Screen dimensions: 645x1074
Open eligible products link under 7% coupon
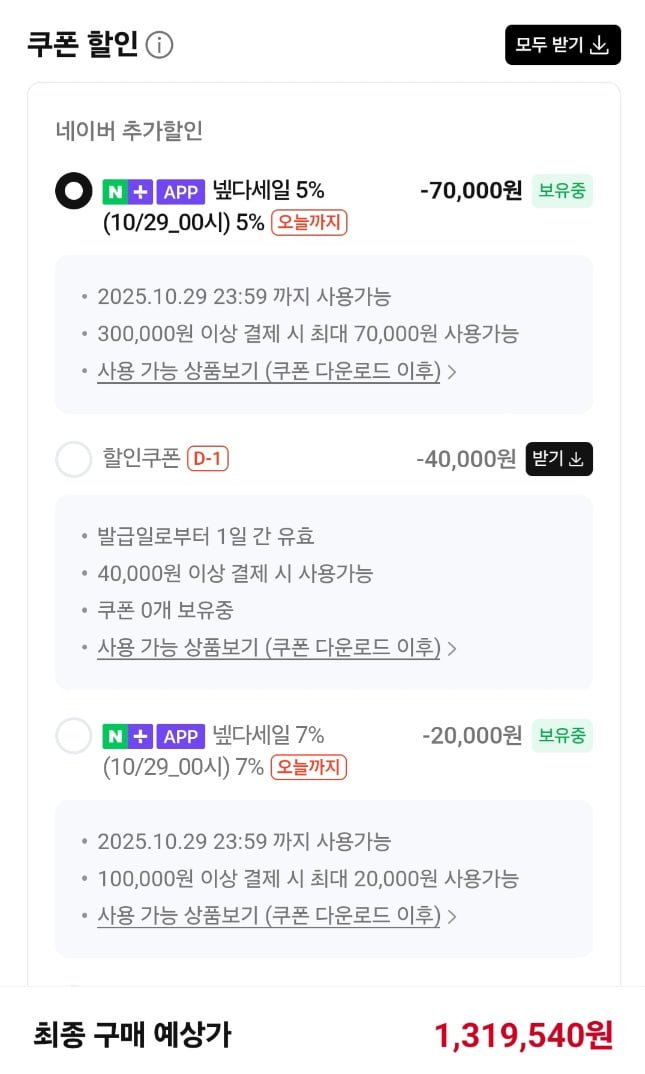(x=269, y=915)
